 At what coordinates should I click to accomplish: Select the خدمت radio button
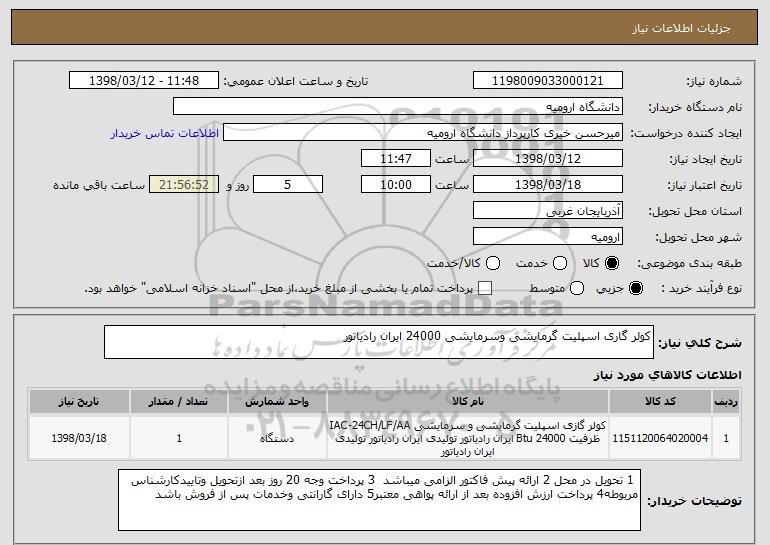coord(560,264)
